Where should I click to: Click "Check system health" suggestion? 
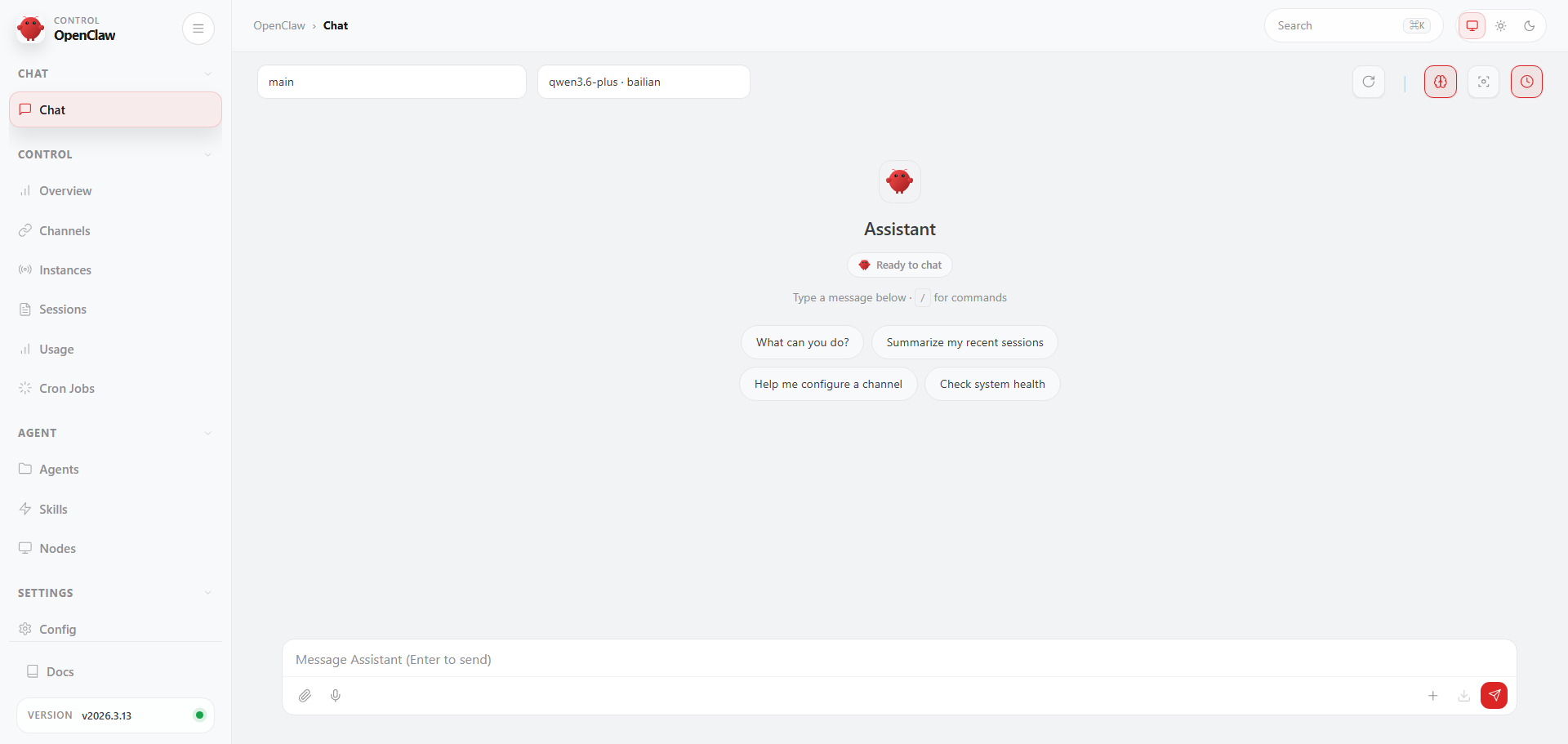tap(992, 384)
